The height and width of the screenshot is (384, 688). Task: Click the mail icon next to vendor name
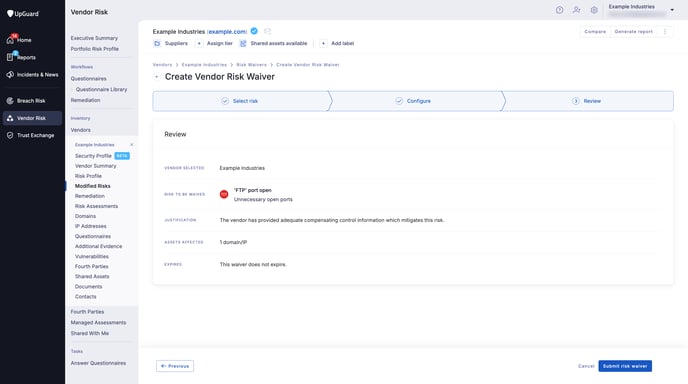(x=267, y=31)
